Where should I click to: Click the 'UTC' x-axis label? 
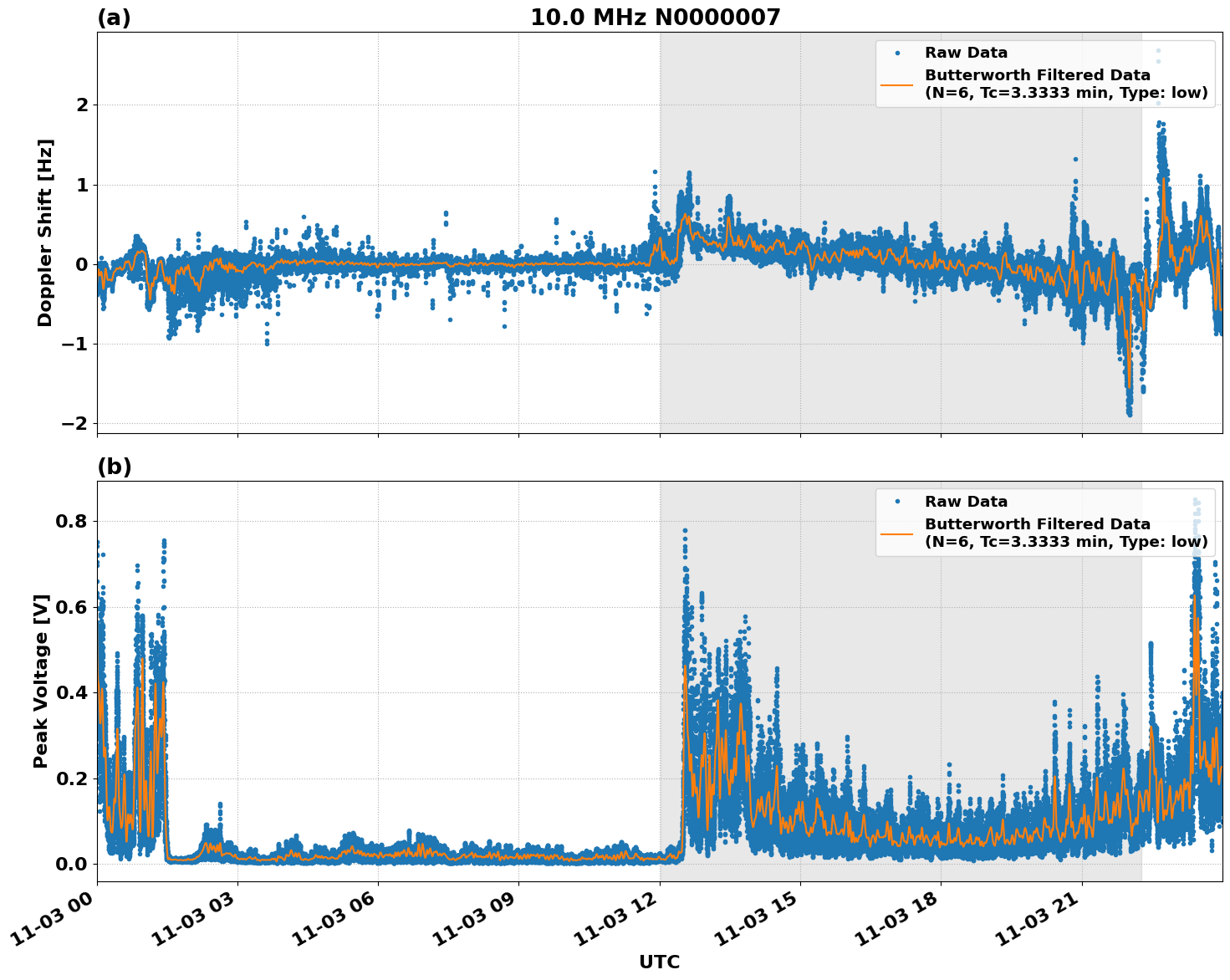(659, 962)
